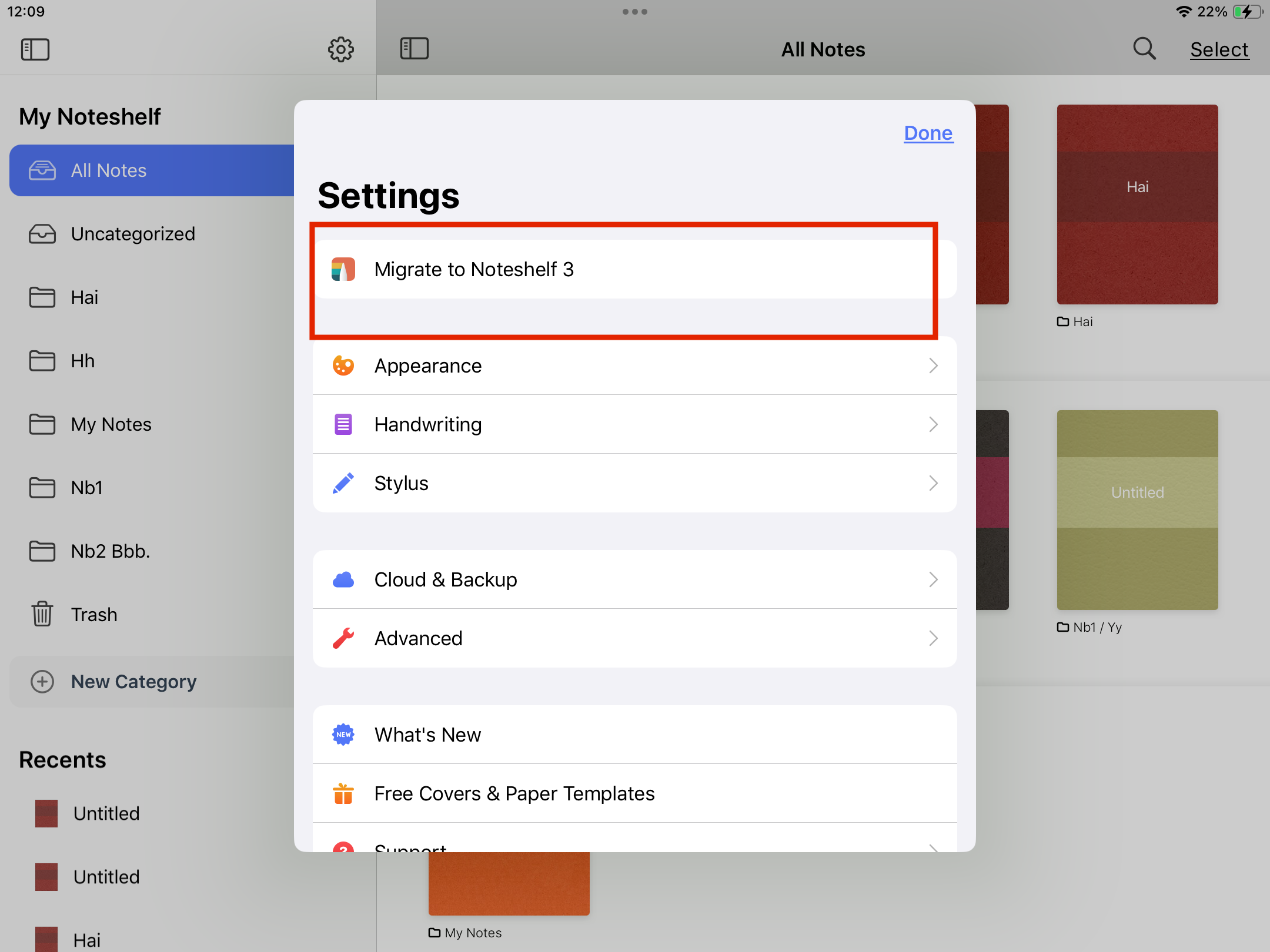Image resolution: width=1270 pixels, height=952 pixels.
Task: Expand Cloud & Backup via its chevron
Action: (934, 579)
